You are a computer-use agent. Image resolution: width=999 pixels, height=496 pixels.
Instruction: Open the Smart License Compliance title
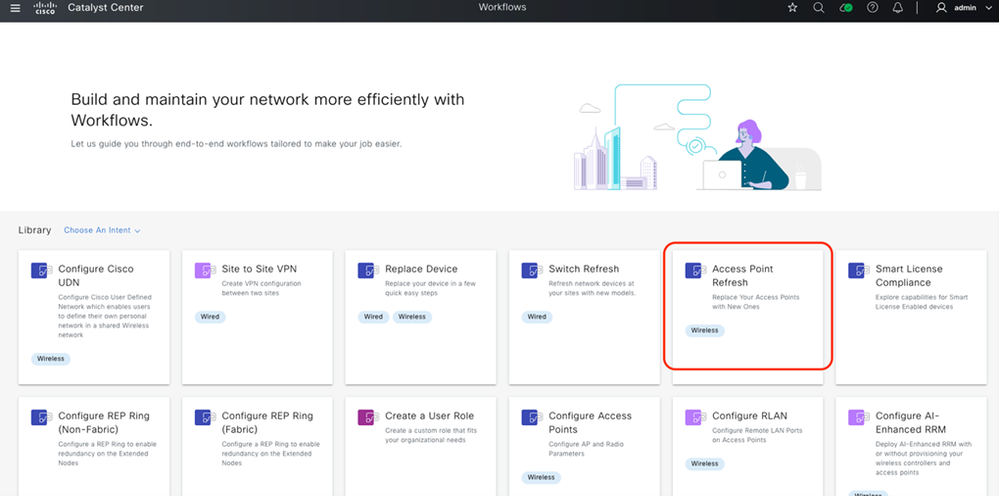point(909,276)
